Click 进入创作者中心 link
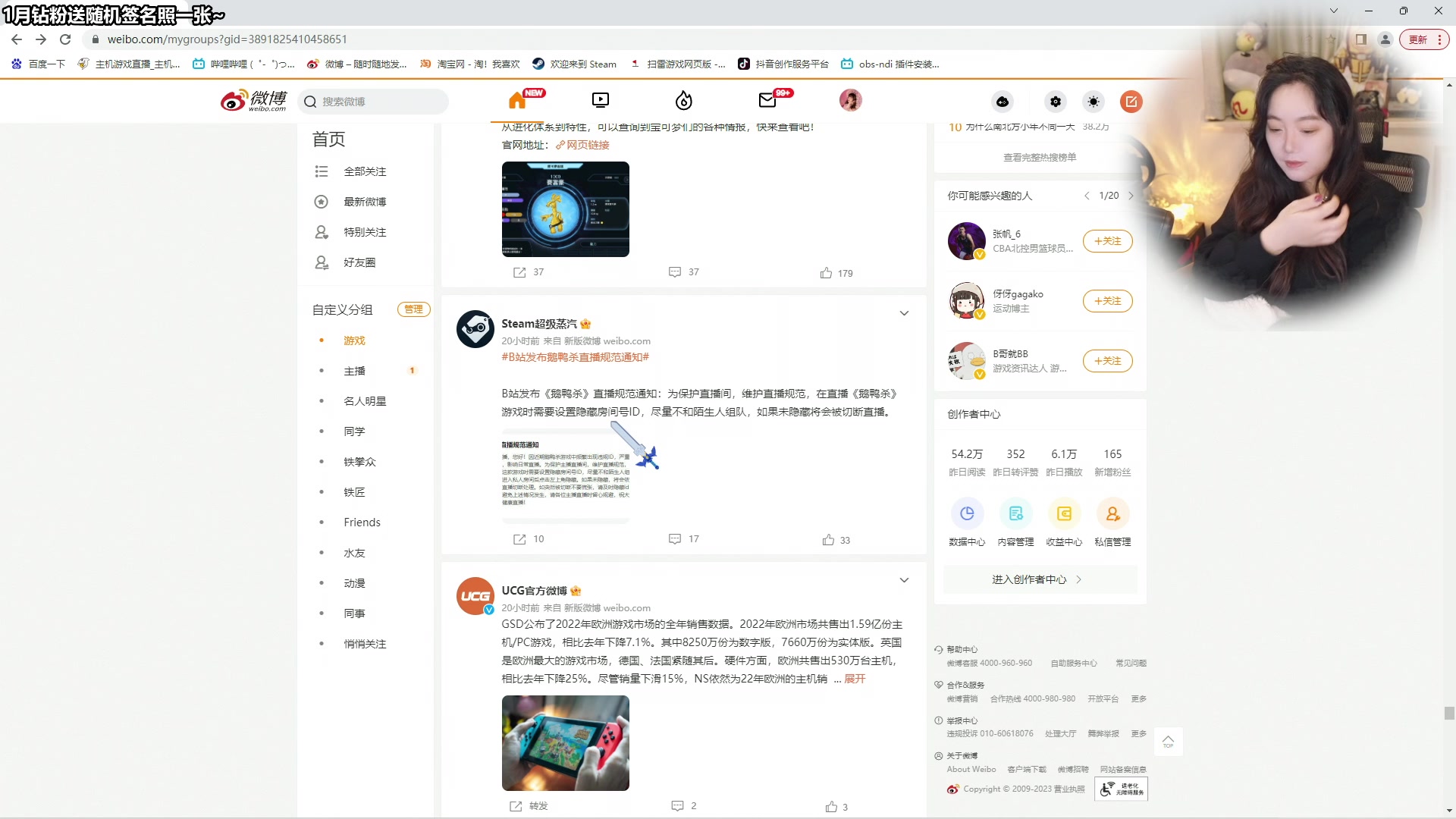Viewport: 1456px width, 819px height. point(1040,579)
